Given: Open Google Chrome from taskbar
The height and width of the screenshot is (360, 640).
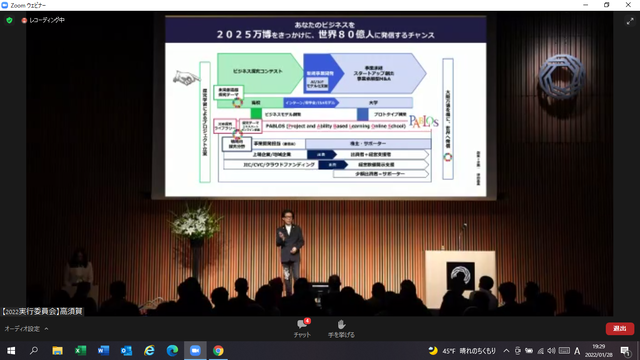Looking at the screenshot, I should tap(218, 351).
